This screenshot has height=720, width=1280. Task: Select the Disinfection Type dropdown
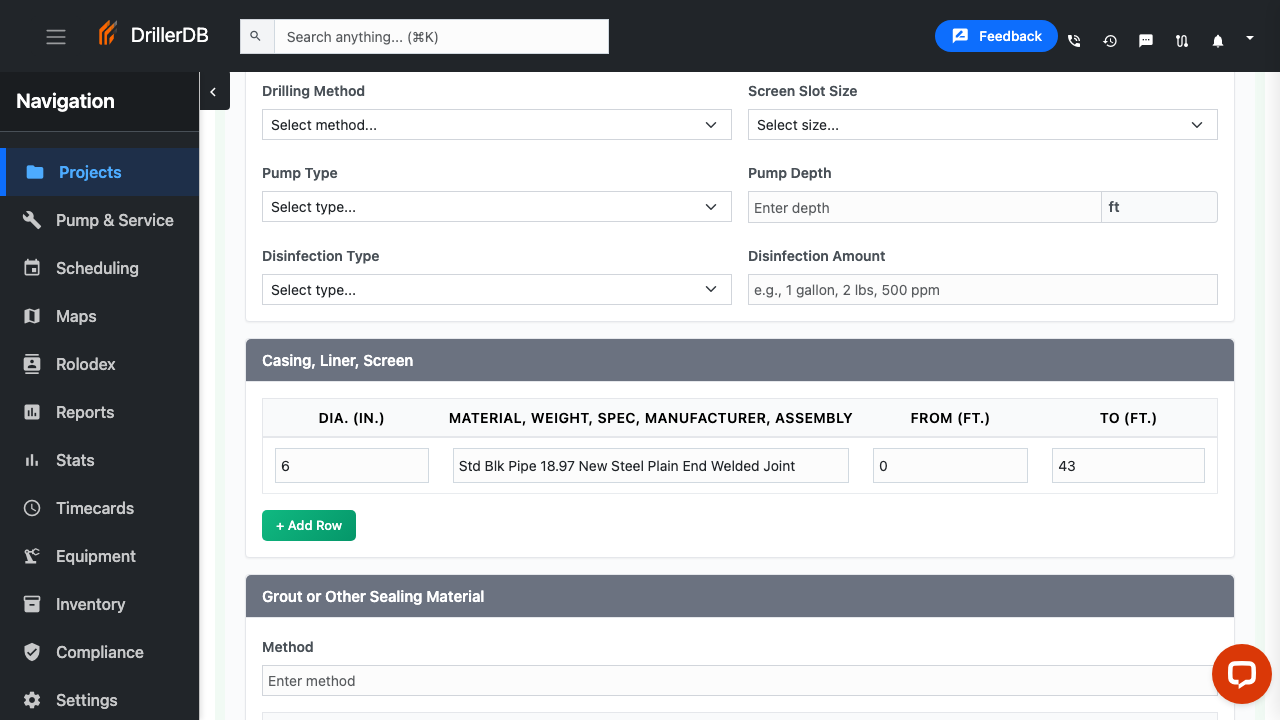[x=496, y=290]
